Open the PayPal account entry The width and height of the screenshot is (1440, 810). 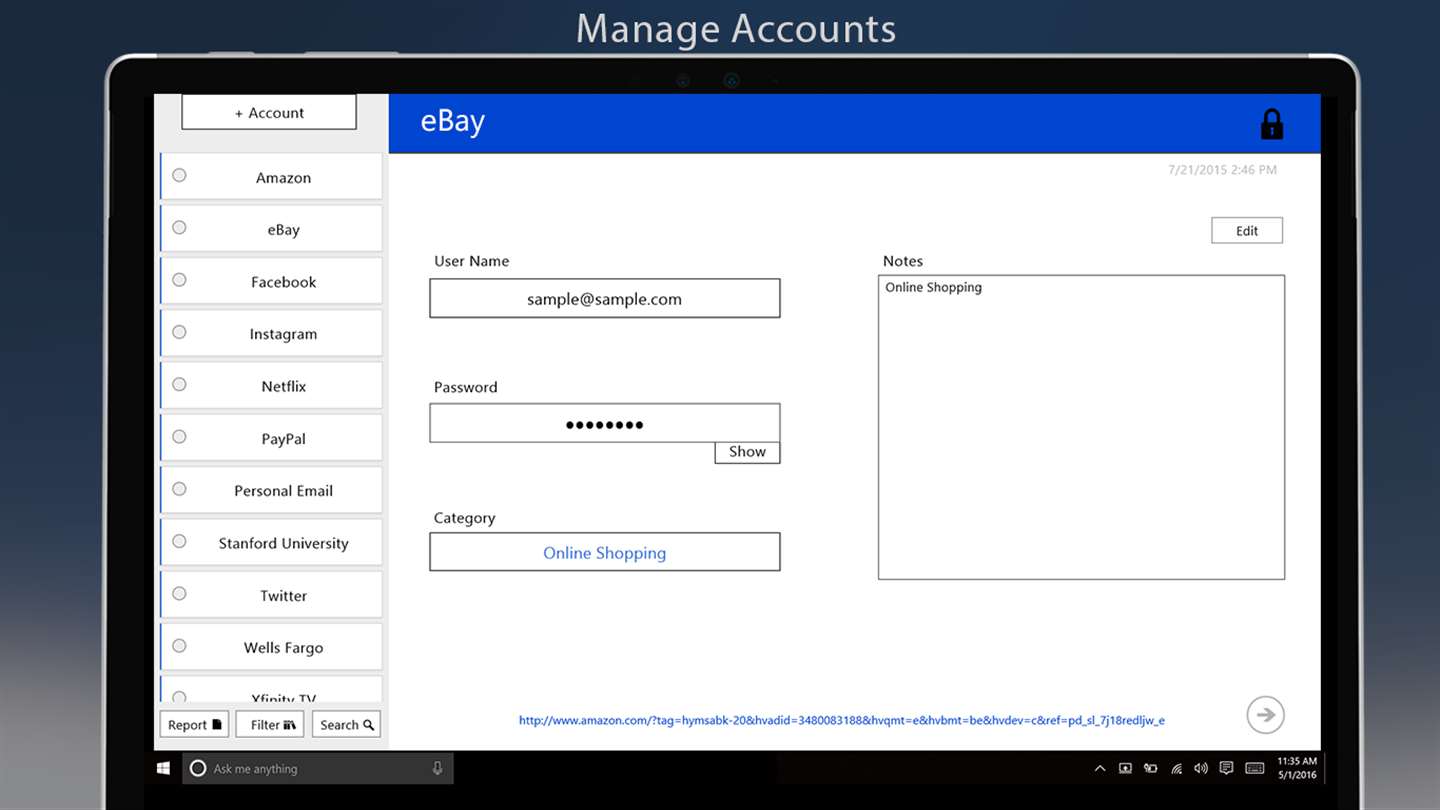(x=271, y=438)
